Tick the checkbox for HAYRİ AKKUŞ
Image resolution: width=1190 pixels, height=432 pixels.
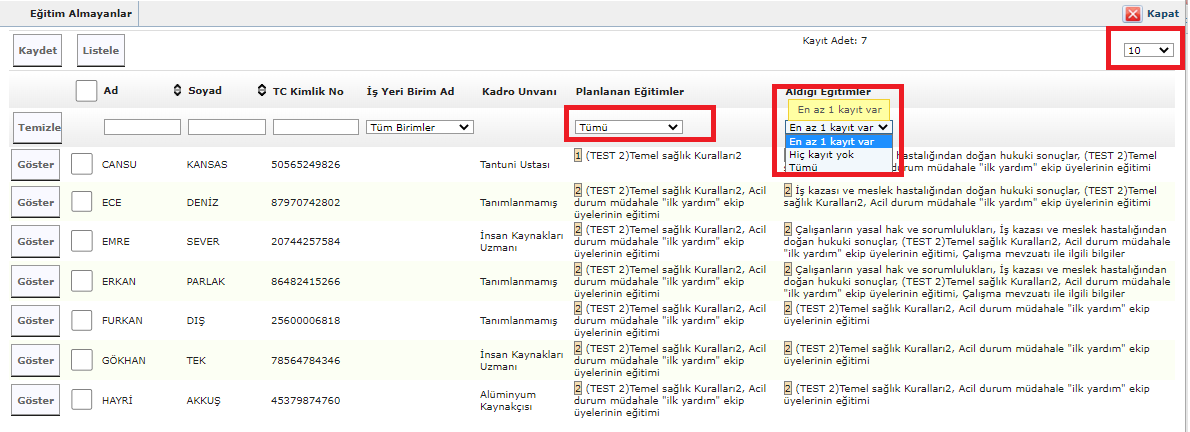pos(82,399)
